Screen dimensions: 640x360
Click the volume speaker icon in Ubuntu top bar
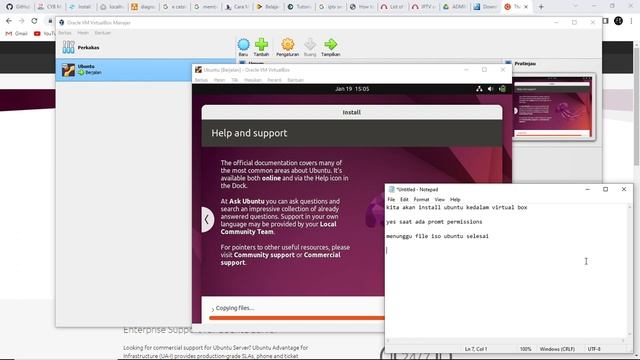491,89
